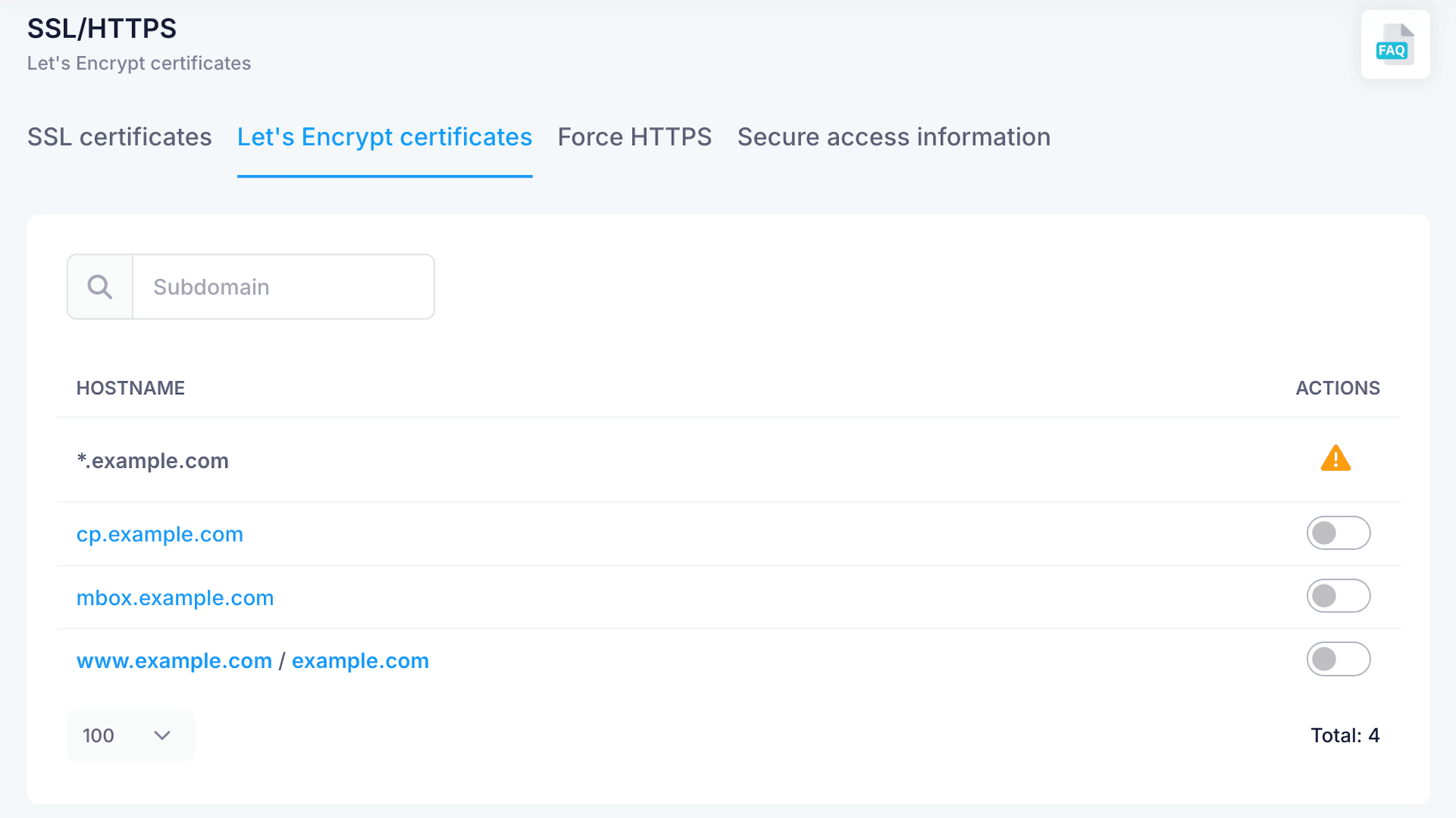Turn on certificate for www.example.com
Image resolution: width=1456 pixels, height=818 pixels.
1338,659
